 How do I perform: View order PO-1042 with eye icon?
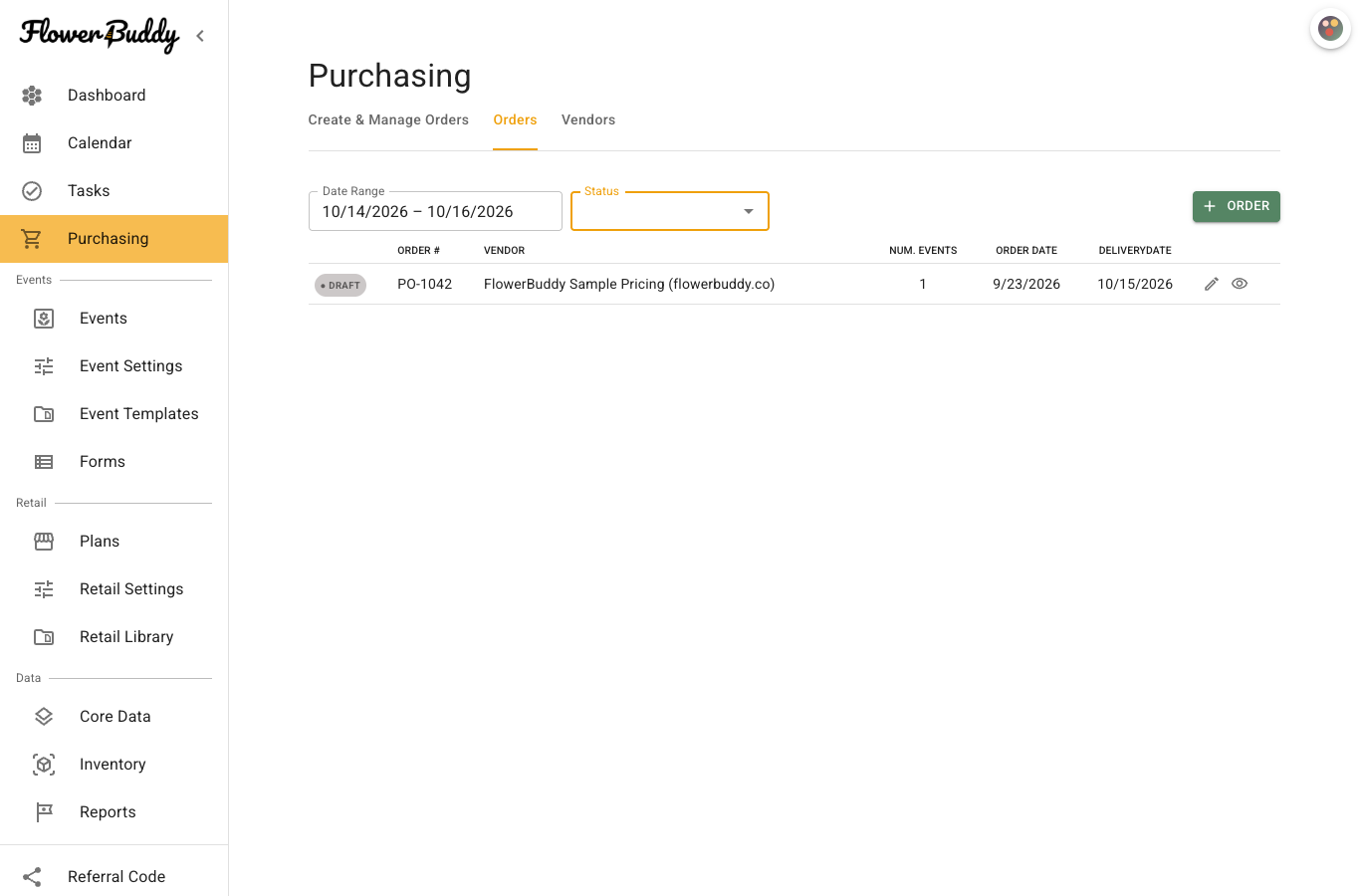pyautogui.click(x=1240, y=284)
